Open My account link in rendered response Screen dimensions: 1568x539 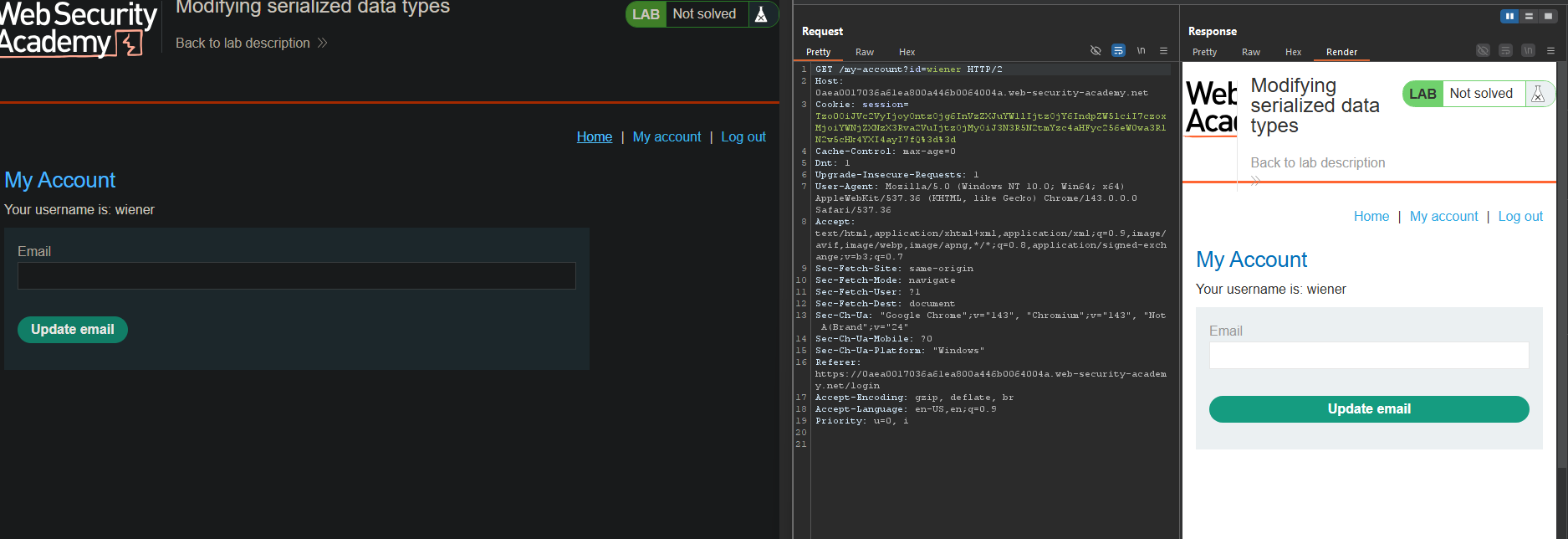coord(1443,216)
